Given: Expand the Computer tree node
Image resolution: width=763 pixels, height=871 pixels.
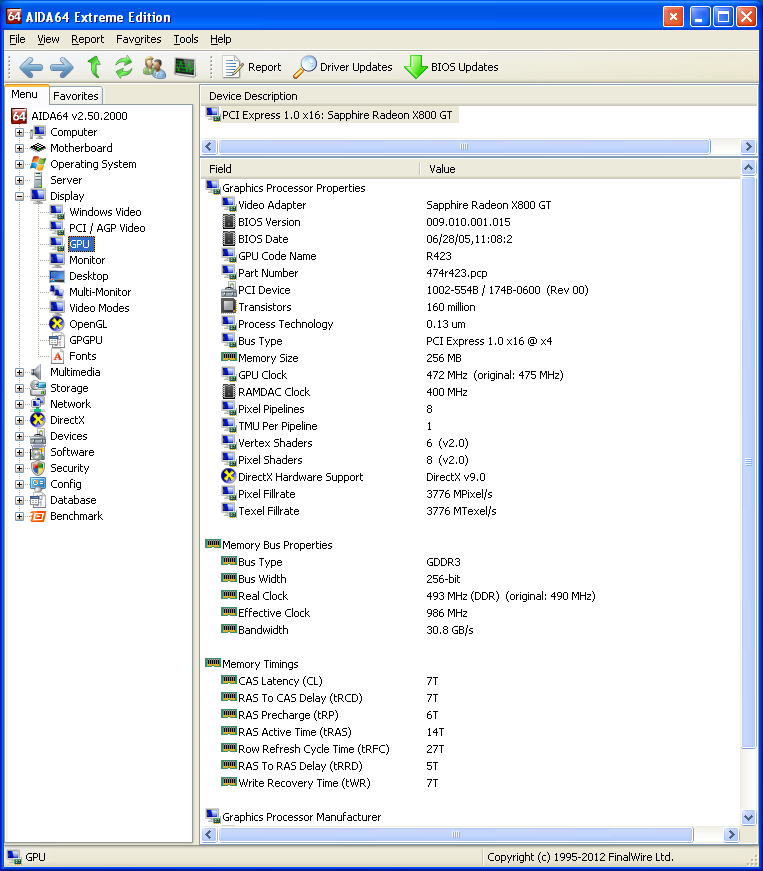Looking at the screenshot, I should click(x=19, y=132).
